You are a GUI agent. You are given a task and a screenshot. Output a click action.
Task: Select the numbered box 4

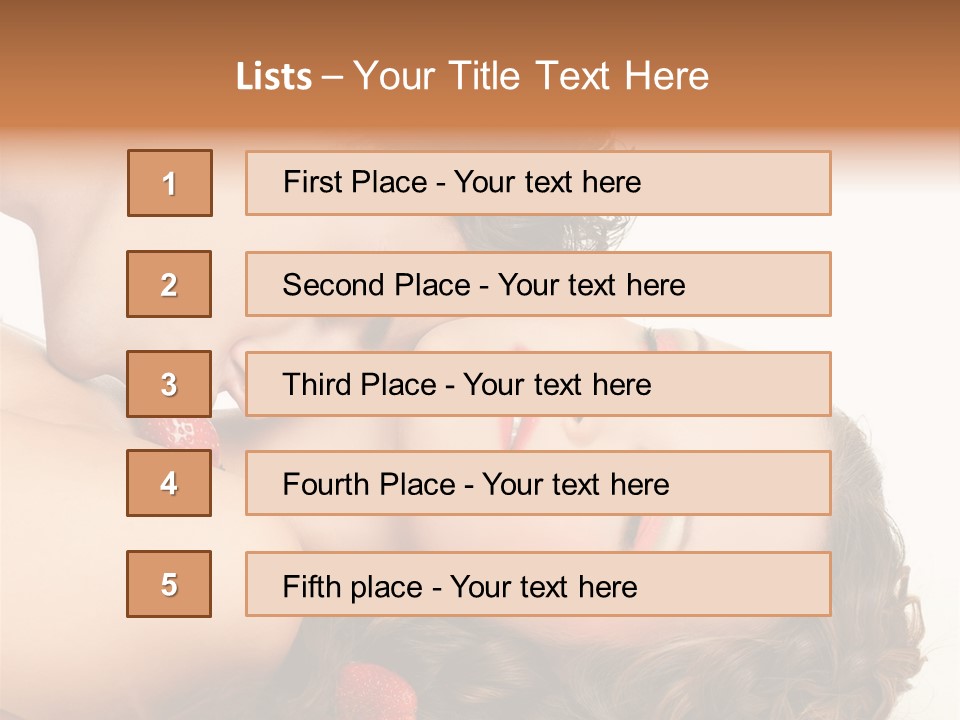click(x=169, y=484)
